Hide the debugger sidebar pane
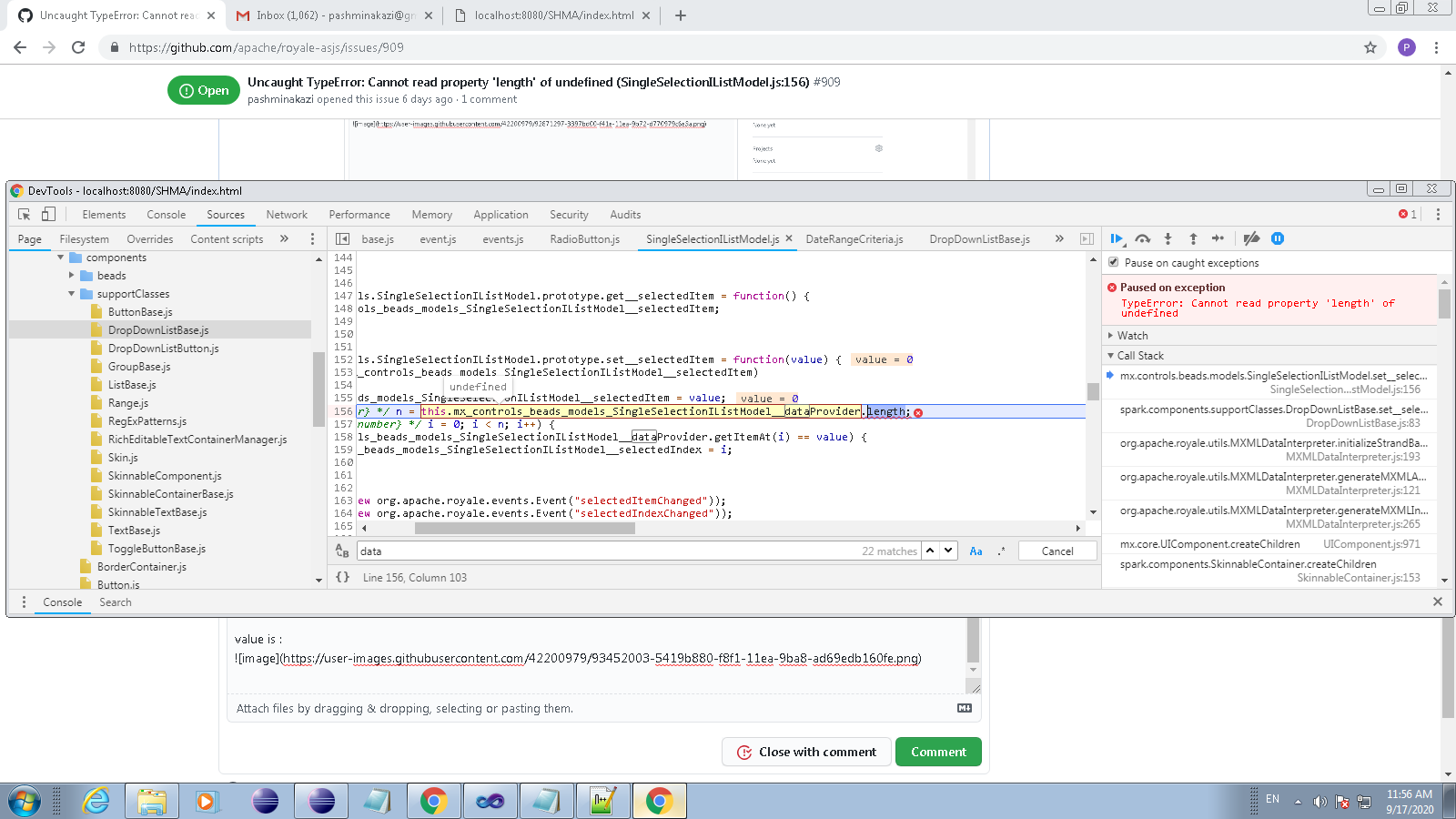Viewport: 1456px width, 819px height. (1087, 239)
